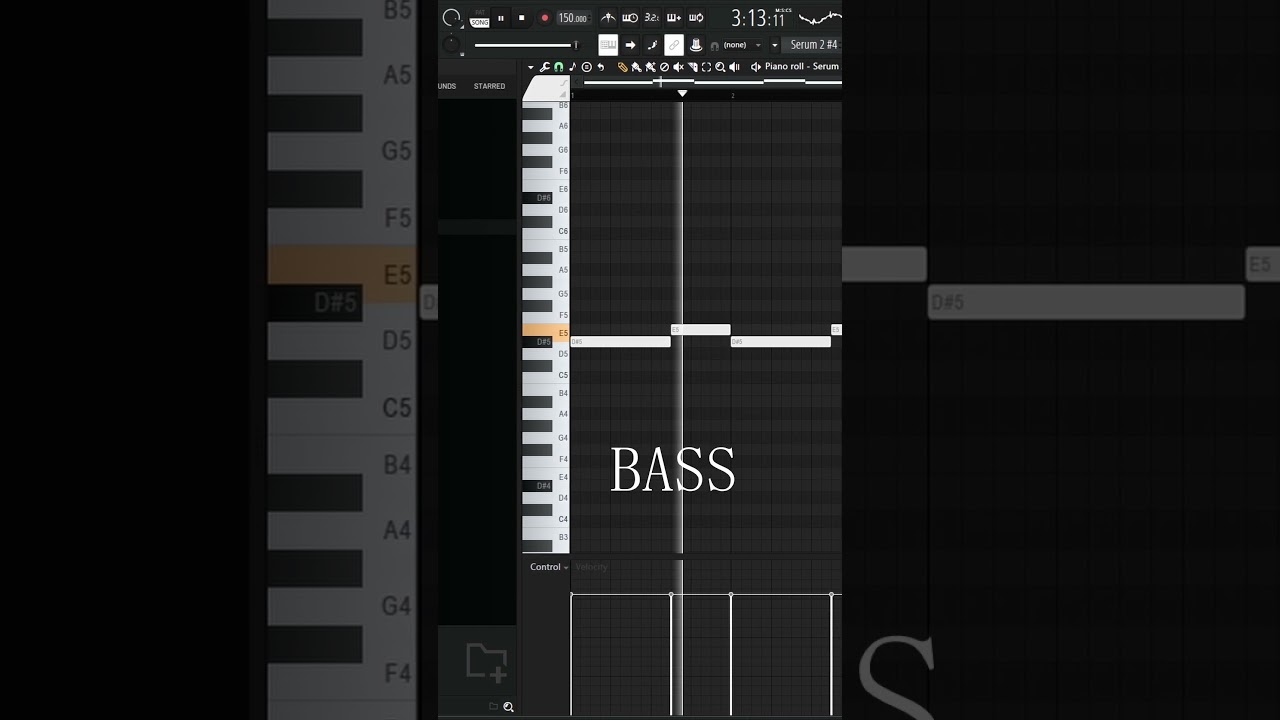Click the circular stamp/record icon in piano roll

pyautogui.click(x=587, y=67)
